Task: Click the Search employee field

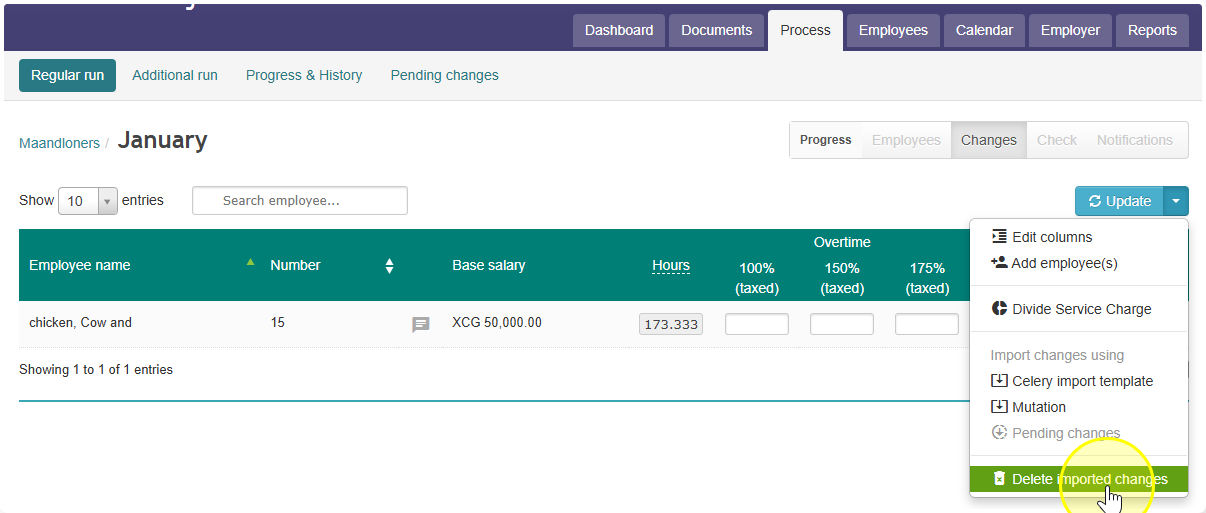Action: point(300,200)
